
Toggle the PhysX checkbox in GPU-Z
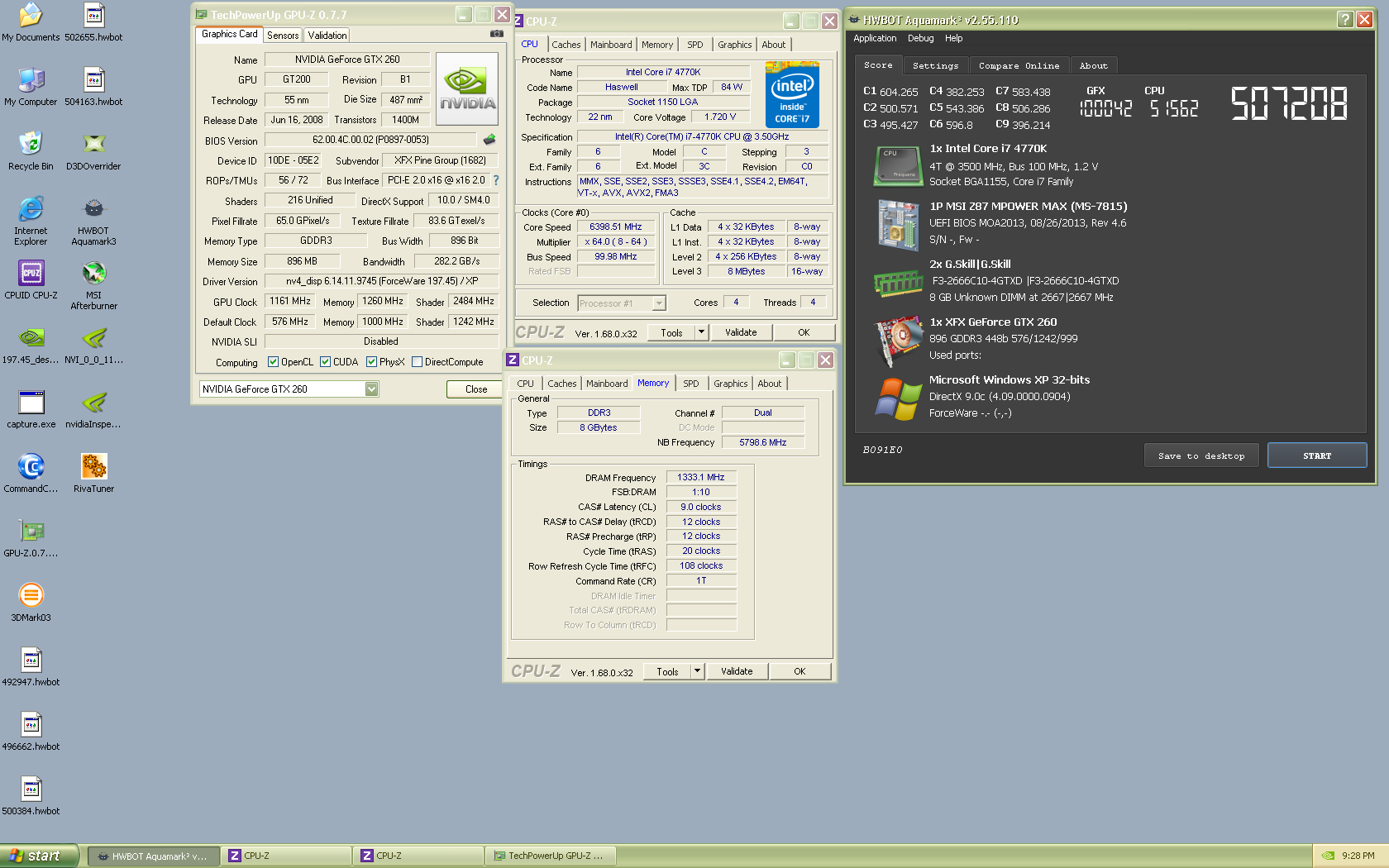(372, 362)
